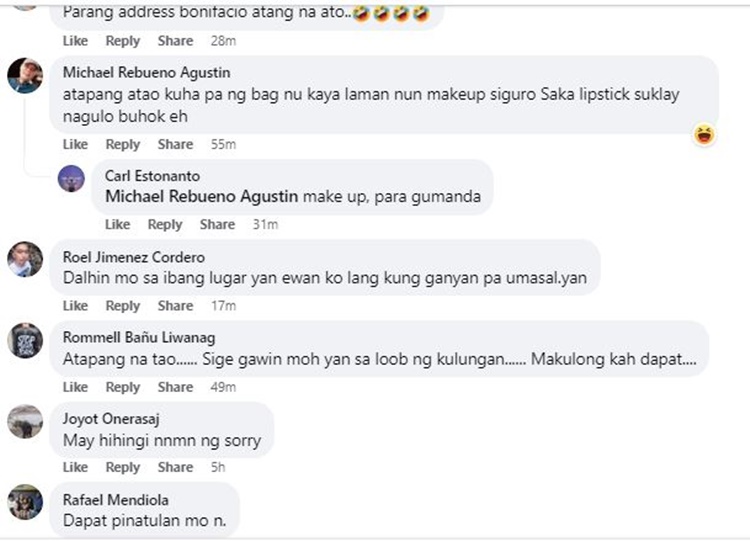The height and width of the screenshot is (541, 750).
Task: Click the Carl Estonanto name link
Action: pyautogui.click(x=151, y=176)
